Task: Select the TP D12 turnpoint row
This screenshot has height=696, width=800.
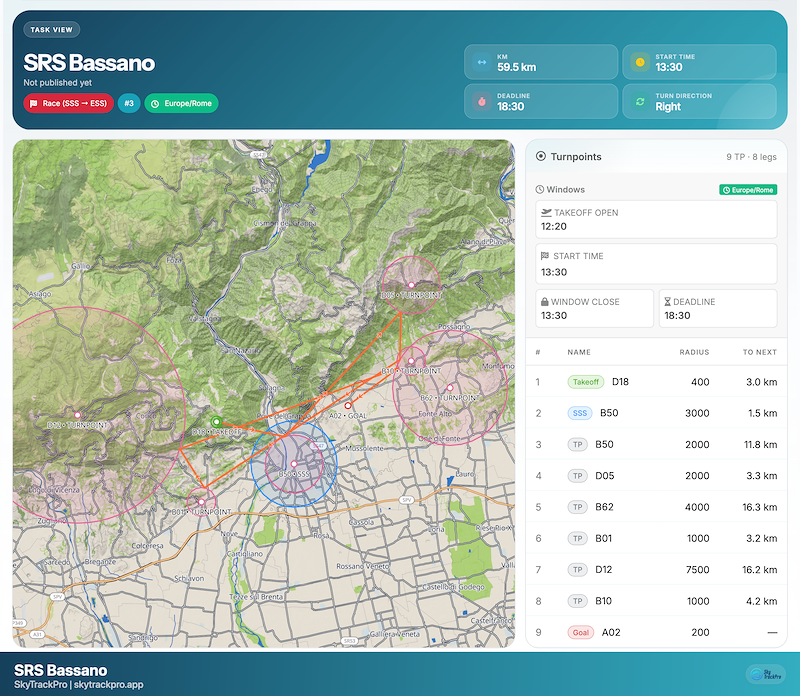Action: 656,569
